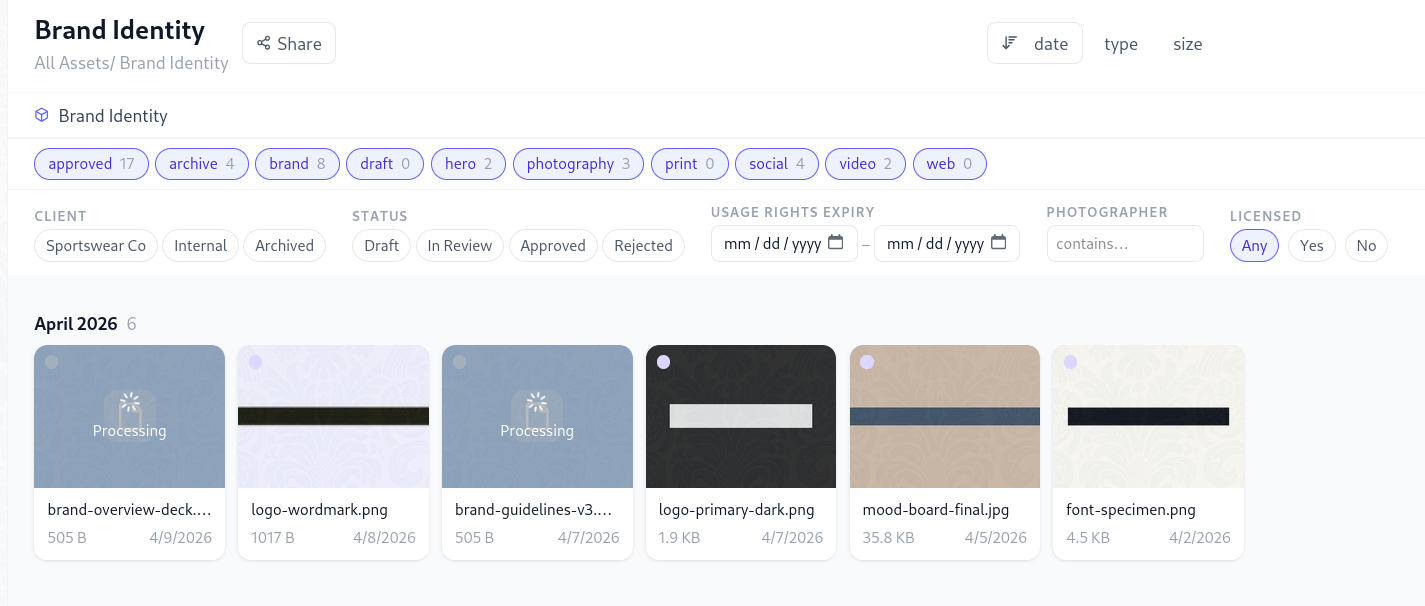The image size is (1425, 606).
Task: Select mood-board-final.jpg via its selection circle
Action: (x=867, y=362)
